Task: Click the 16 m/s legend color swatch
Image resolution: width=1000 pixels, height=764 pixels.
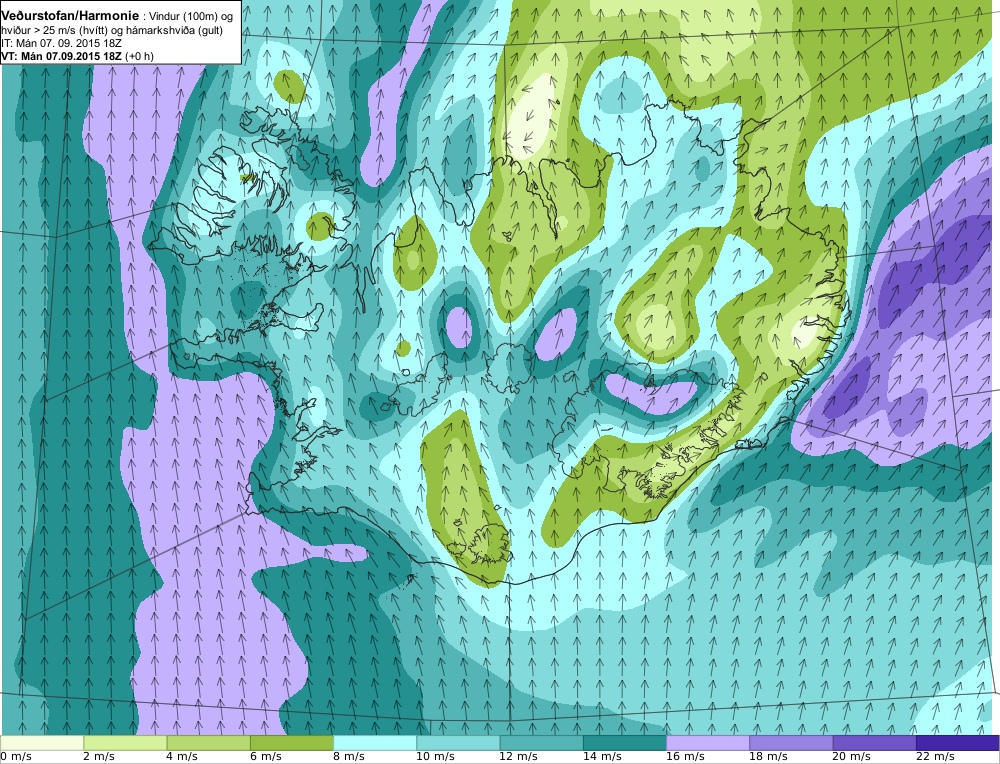Action: pyautogui.click(x=708, y=743)
